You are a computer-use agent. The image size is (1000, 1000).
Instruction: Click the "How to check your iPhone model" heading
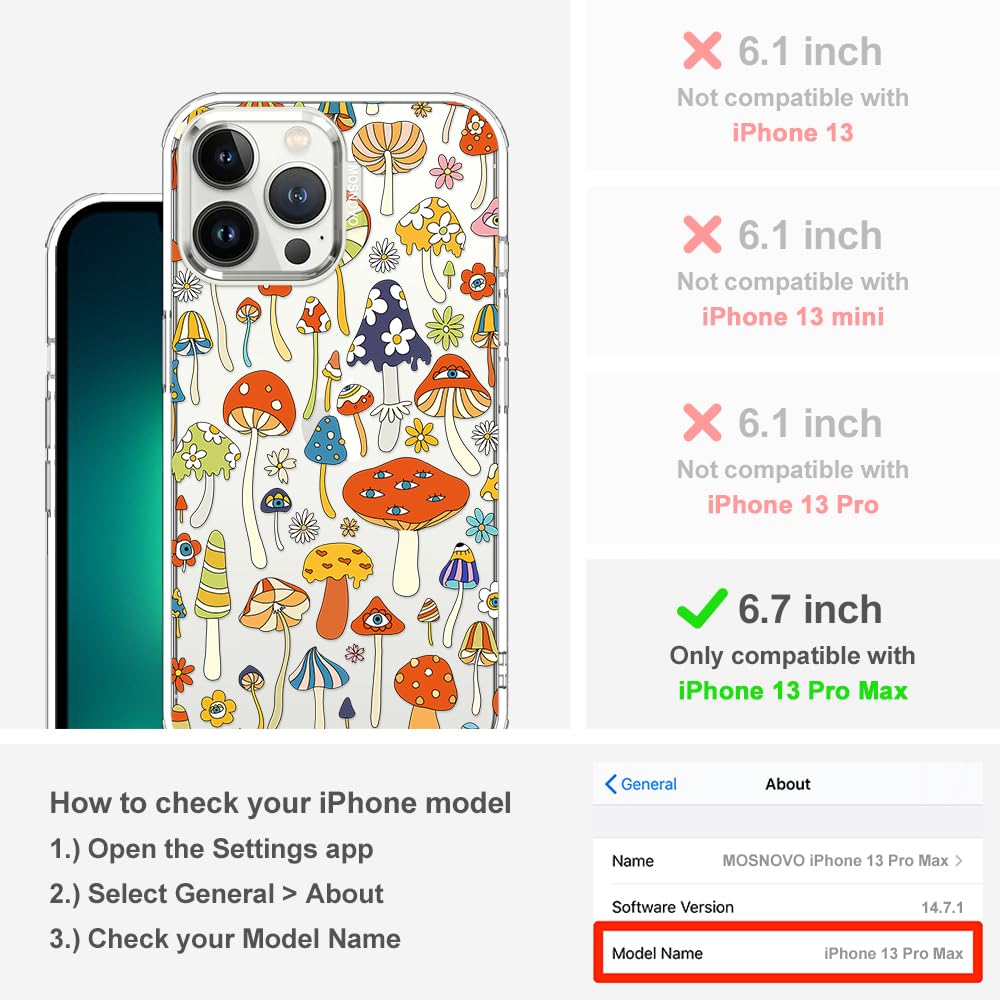click(x=281, y=803)
